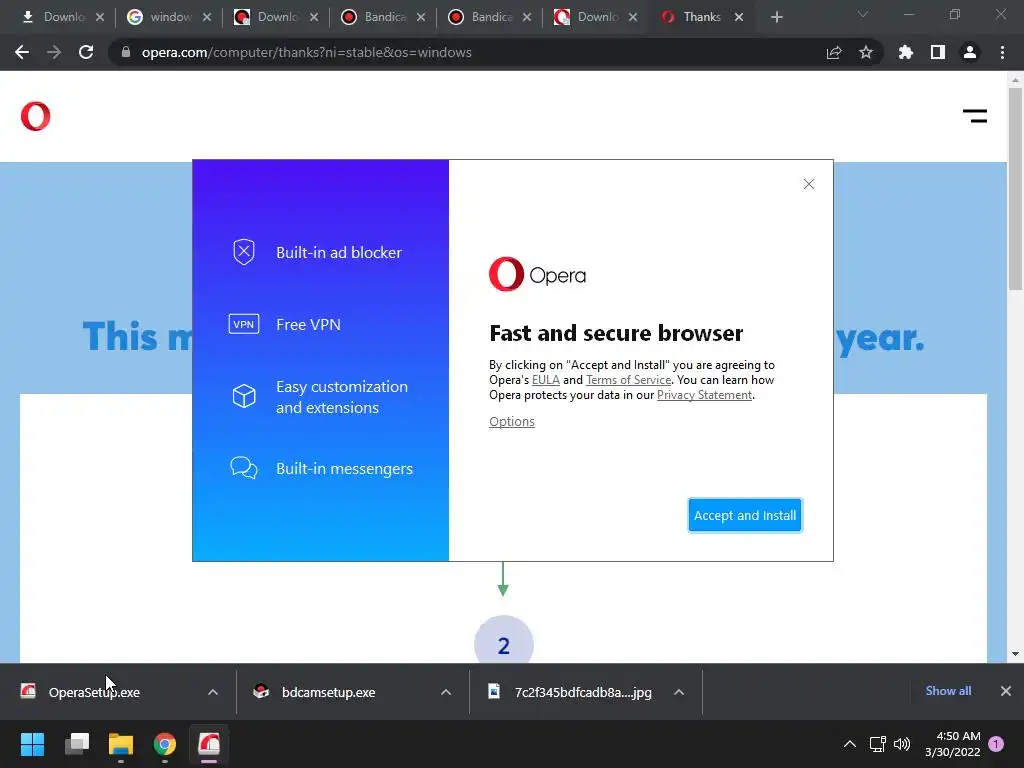Expand the jpg download options chevron
The width and height of the screenshot is (1024, 768).
pyautogui.click(x=679, y=692)
